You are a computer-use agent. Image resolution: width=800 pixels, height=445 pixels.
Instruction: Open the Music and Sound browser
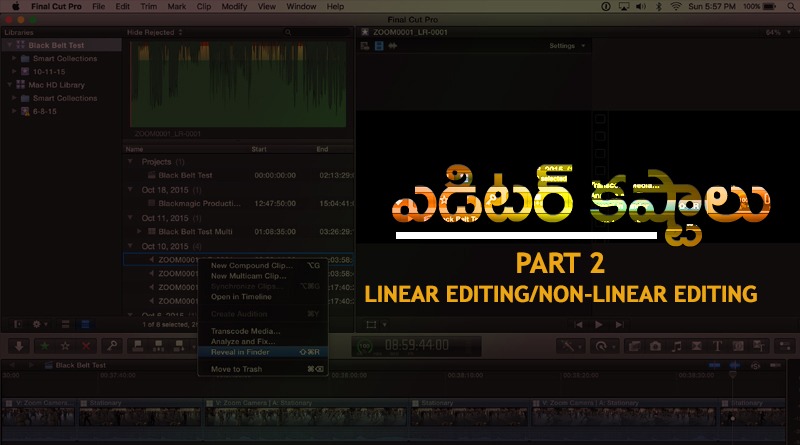point(675,345)
